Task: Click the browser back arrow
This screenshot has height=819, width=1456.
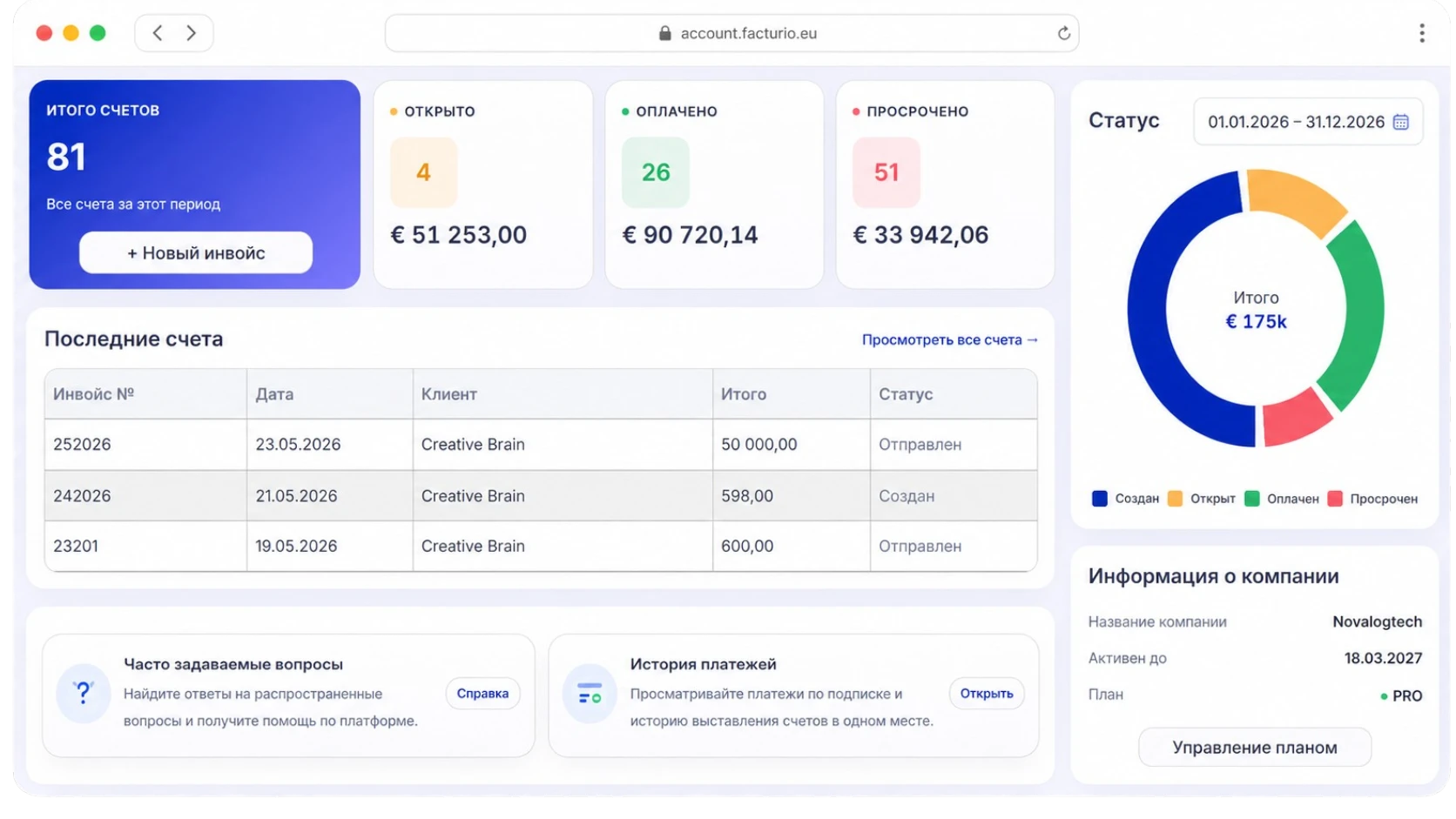Action: [x=158, y=33]
